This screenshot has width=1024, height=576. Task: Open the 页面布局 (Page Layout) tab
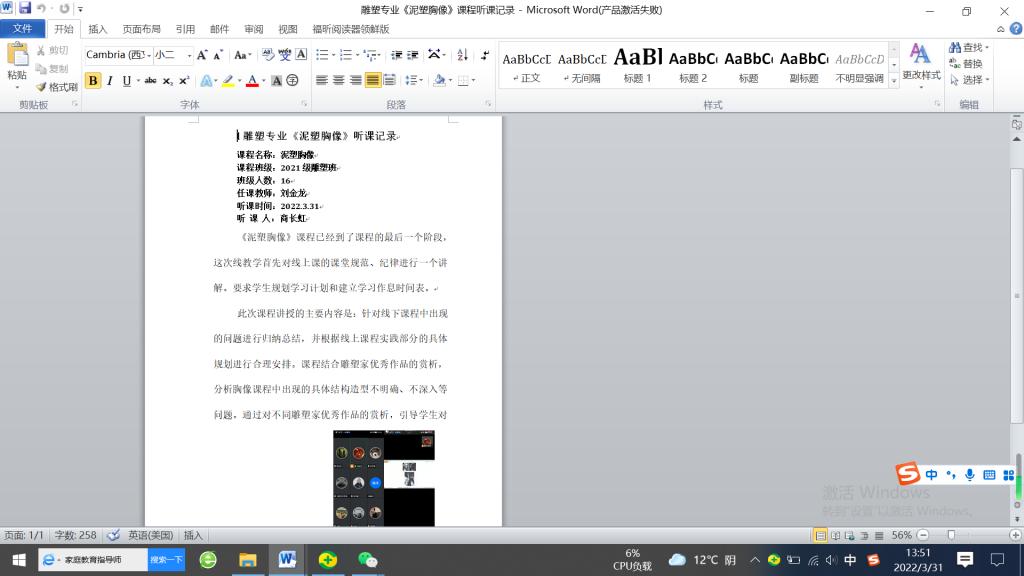pos(141,29)
